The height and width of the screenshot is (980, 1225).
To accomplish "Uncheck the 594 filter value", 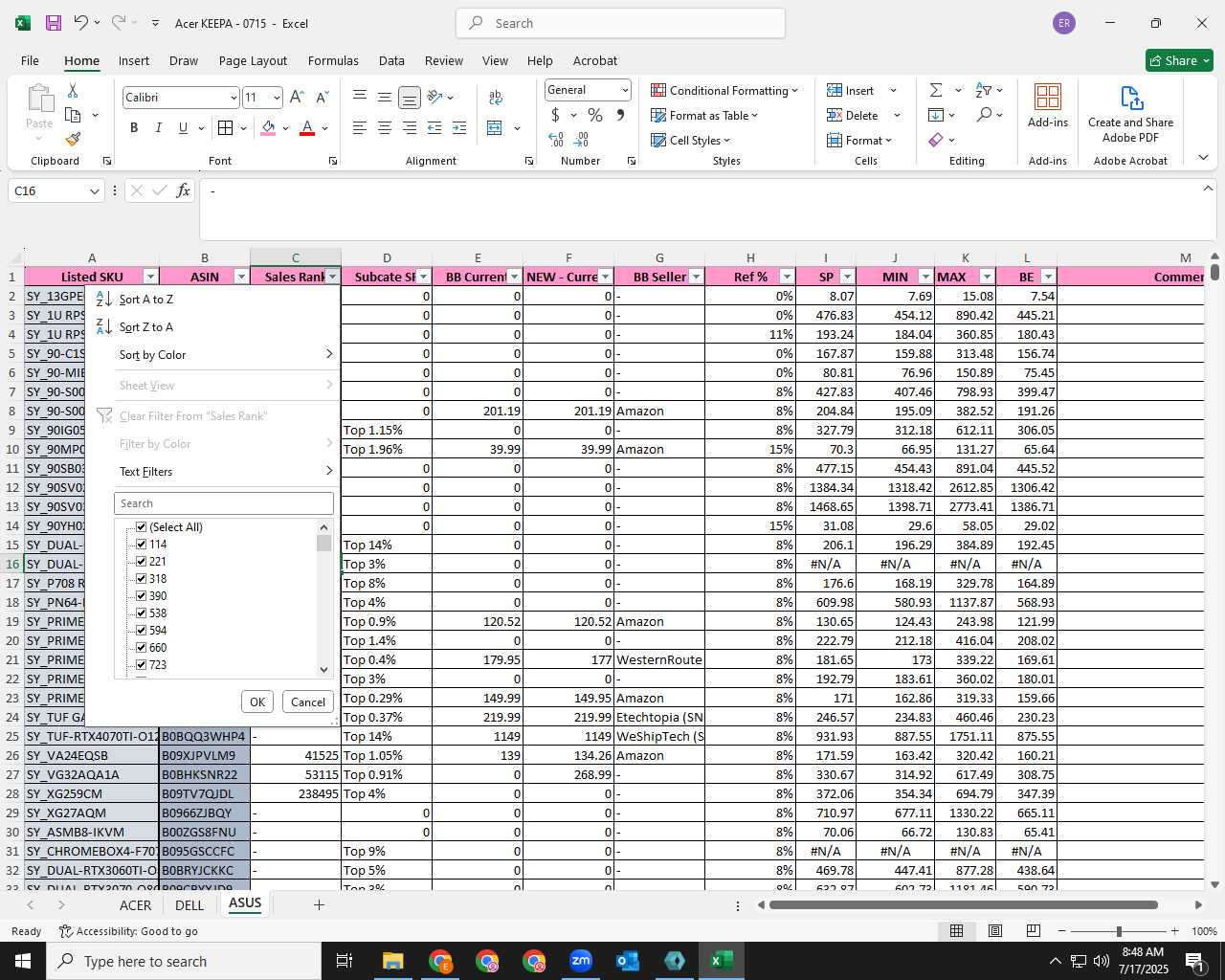I will tap(142, 631).
